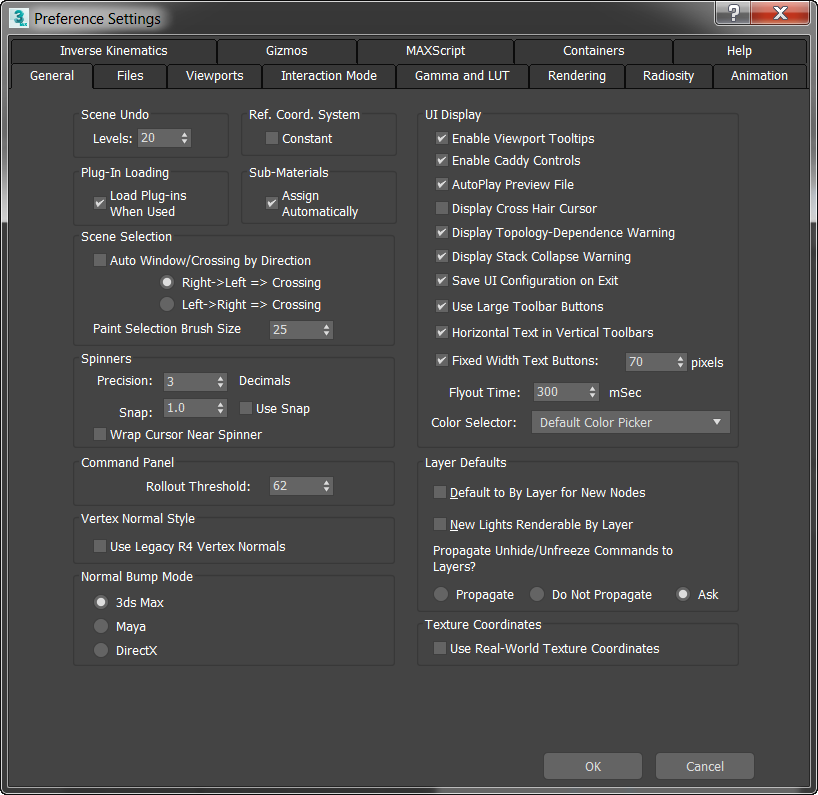
Task: Select the Propagate radio option
Action: pos(441,594)
